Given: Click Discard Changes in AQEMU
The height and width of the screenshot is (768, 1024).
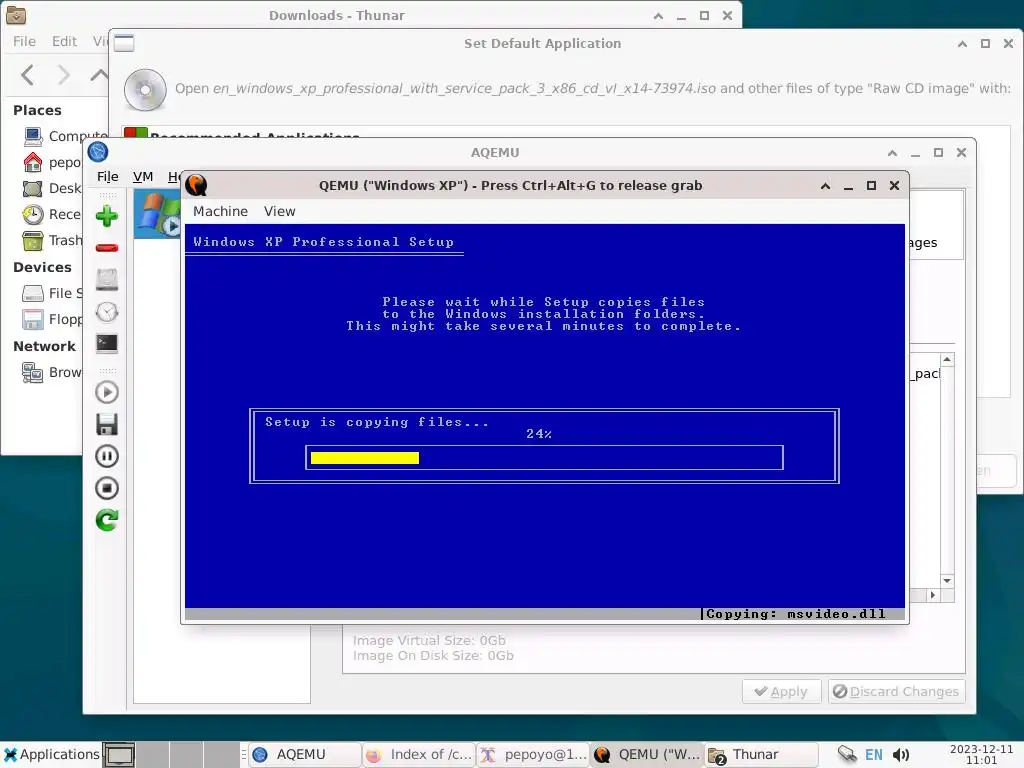Looking at the screenshot, I should [x=896, y=692].
